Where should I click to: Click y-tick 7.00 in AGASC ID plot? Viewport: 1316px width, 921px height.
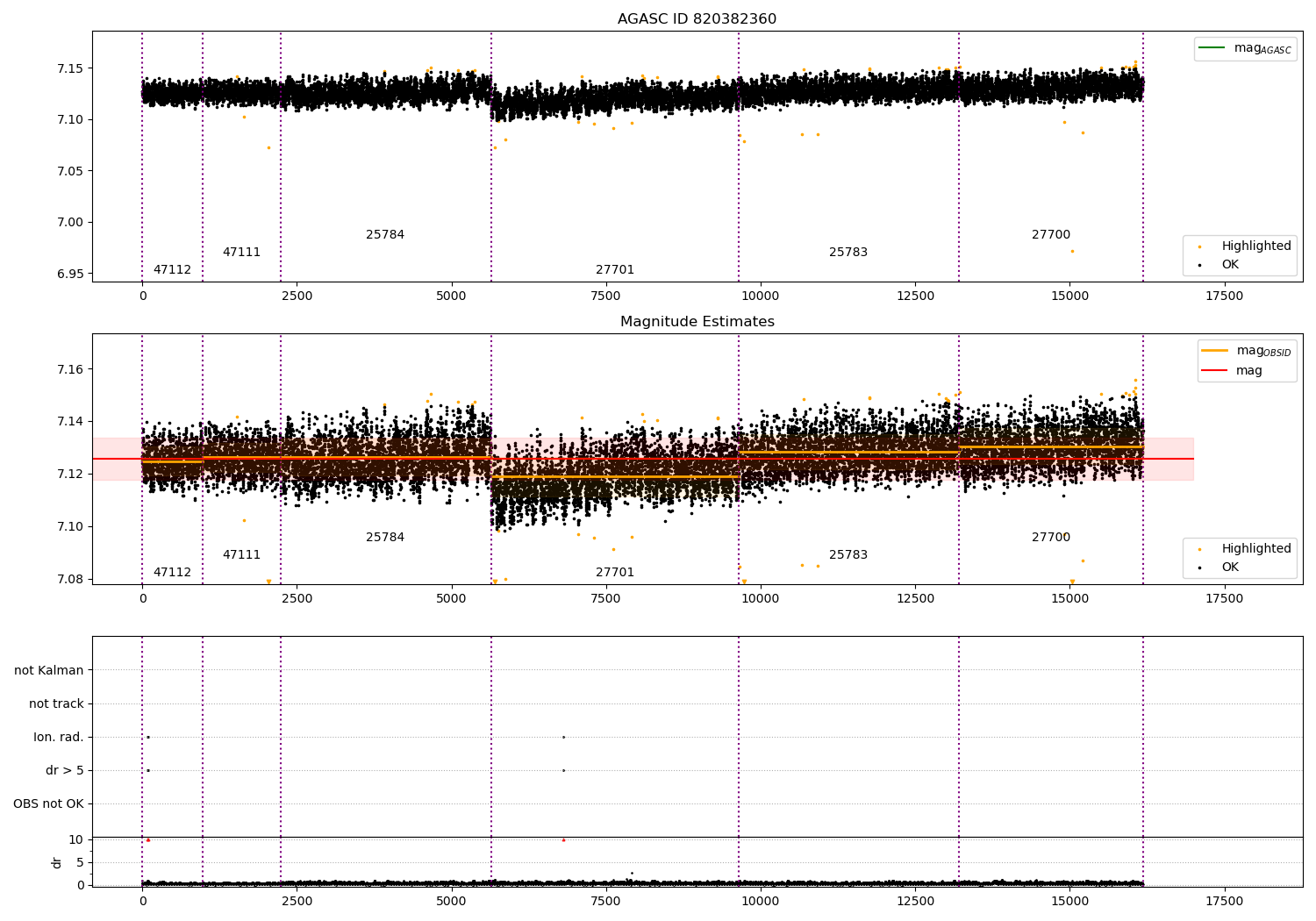pyautogui.click(x=70, y=223)
